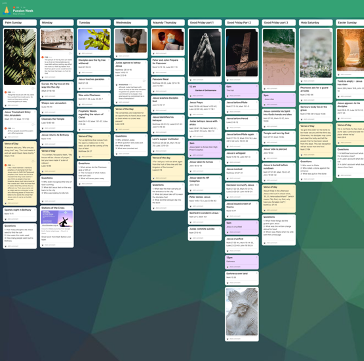
Task: Open the Jesus before Herod card
Action: coord(242,123)
